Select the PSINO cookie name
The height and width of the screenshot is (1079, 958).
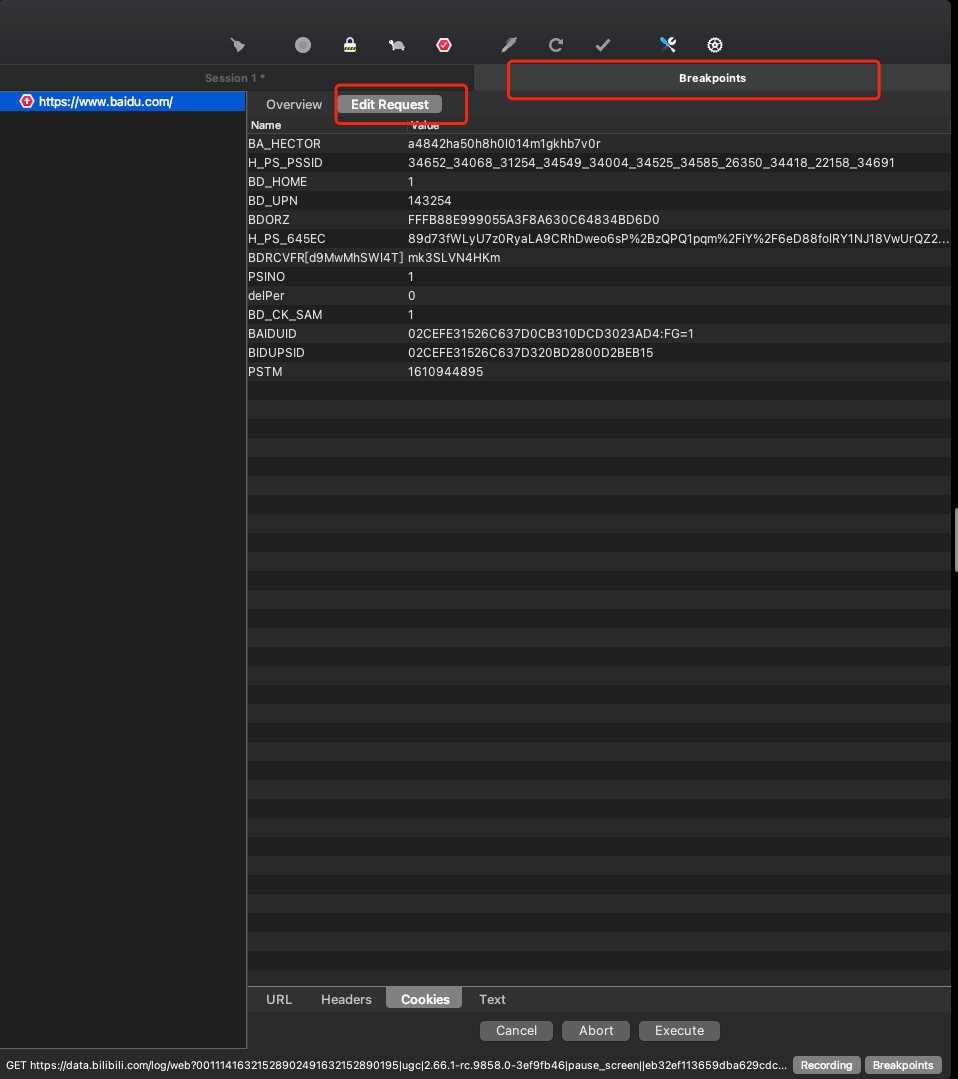pos(266,277)
